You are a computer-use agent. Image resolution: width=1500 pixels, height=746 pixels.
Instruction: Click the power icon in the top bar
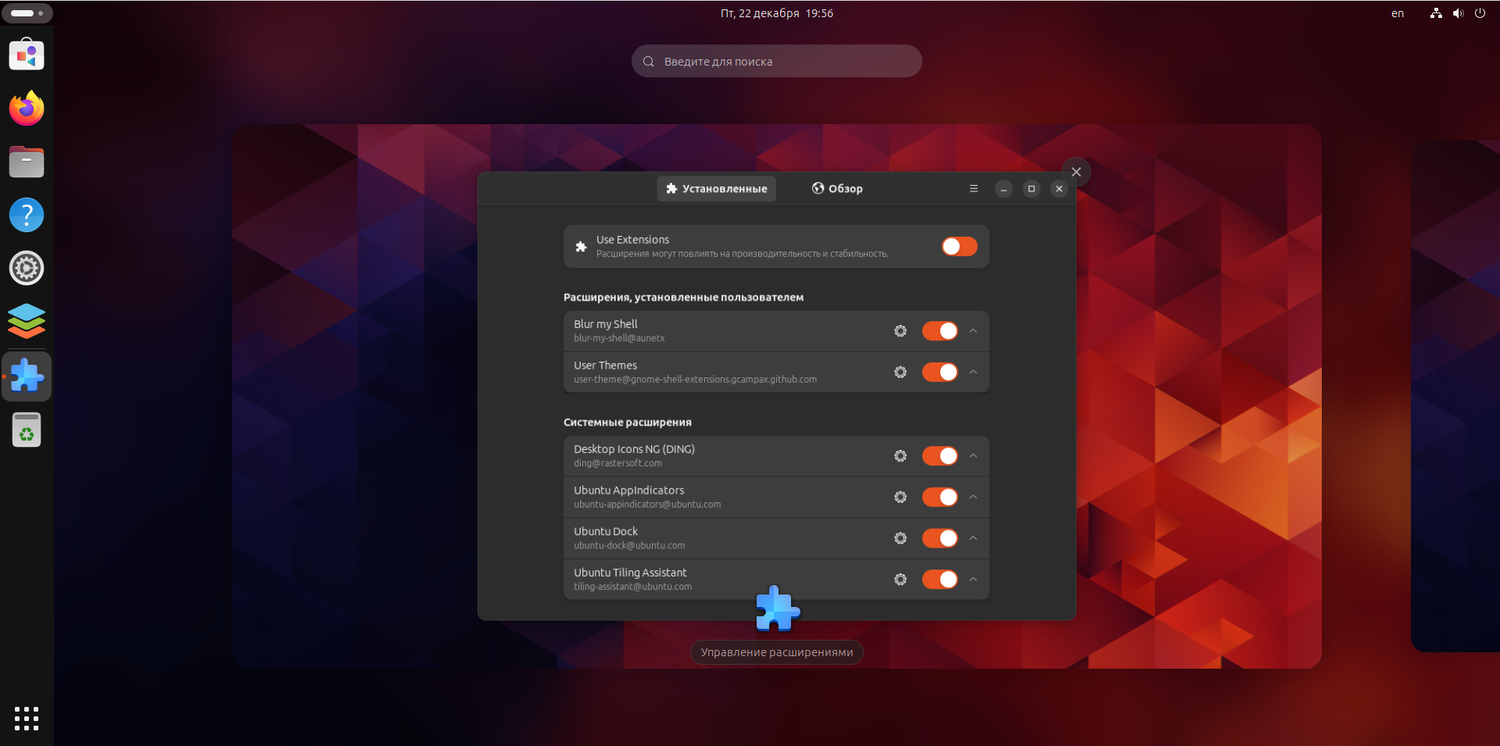1480,13
